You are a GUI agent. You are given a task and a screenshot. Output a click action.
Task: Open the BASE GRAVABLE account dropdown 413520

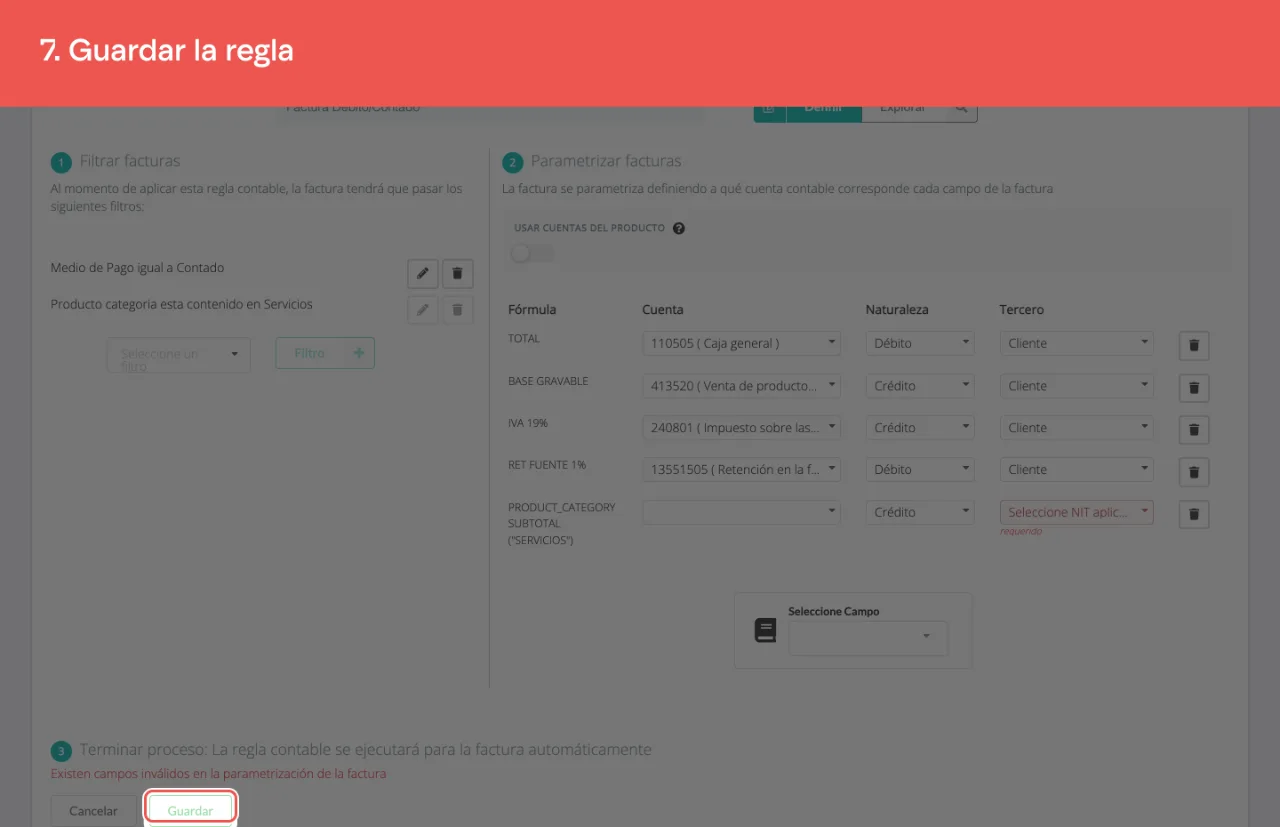click(742, 385)
